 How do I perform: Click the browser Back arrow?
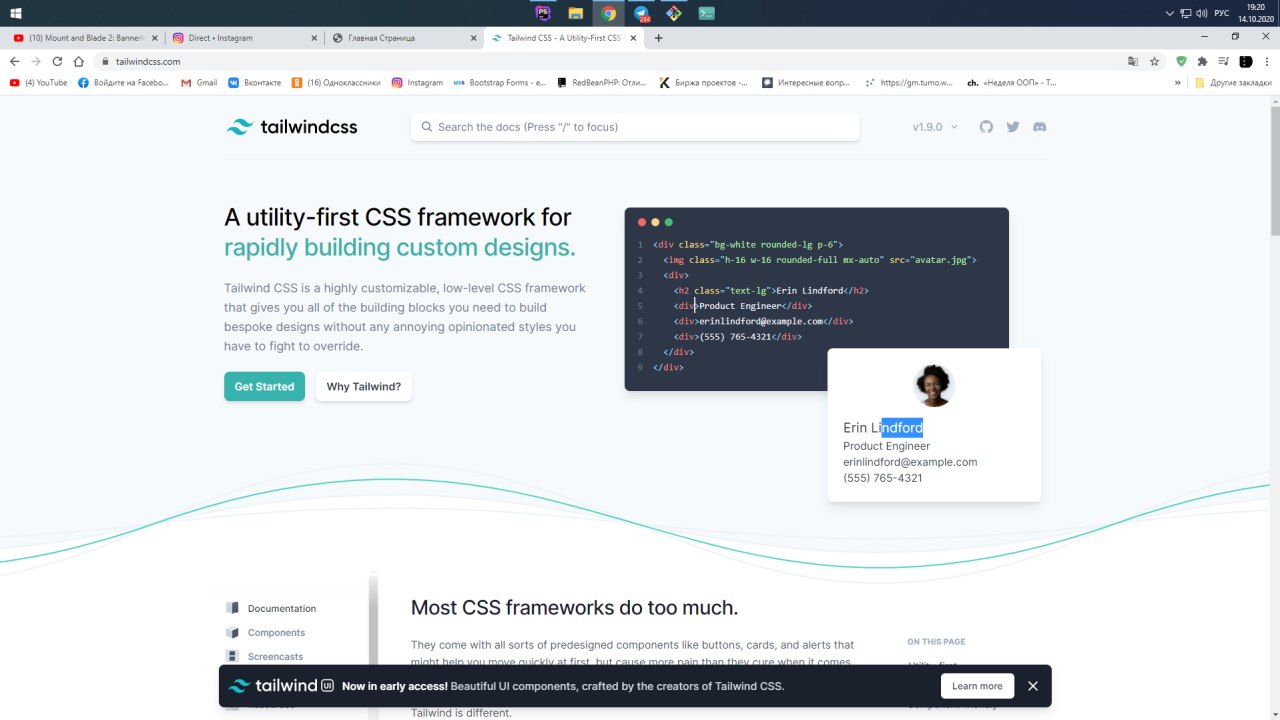pyautogui.click(x=14, y=61)
